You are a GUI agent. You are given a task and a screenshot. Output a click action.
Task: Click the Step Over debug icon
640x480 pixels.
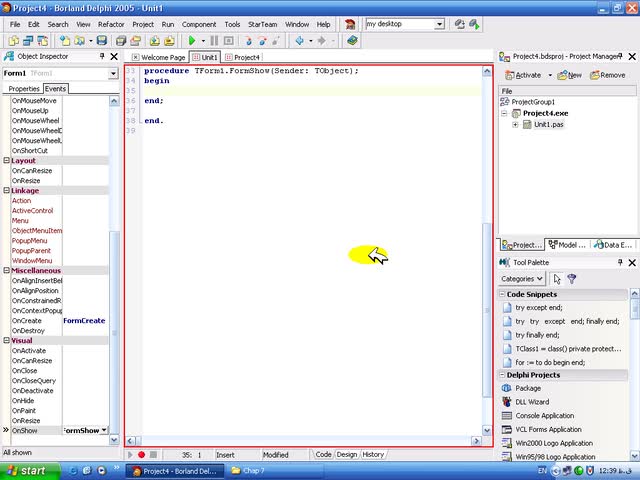pyautogui.click(x=262, y=40)
